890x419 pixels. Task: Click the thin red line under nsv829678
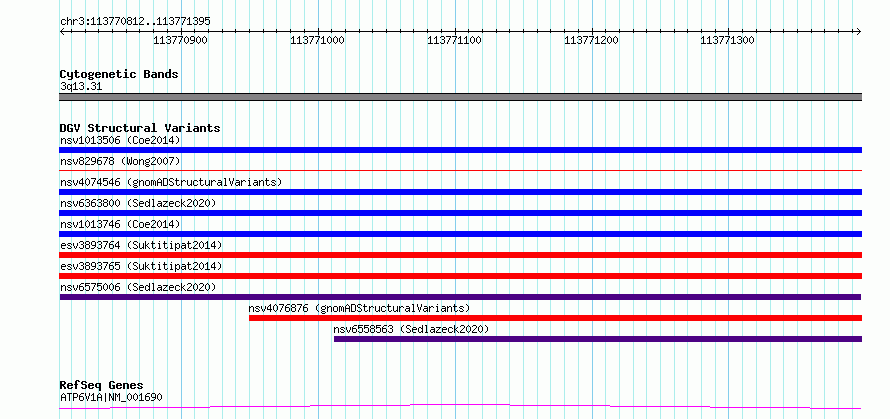click(460, 170)
